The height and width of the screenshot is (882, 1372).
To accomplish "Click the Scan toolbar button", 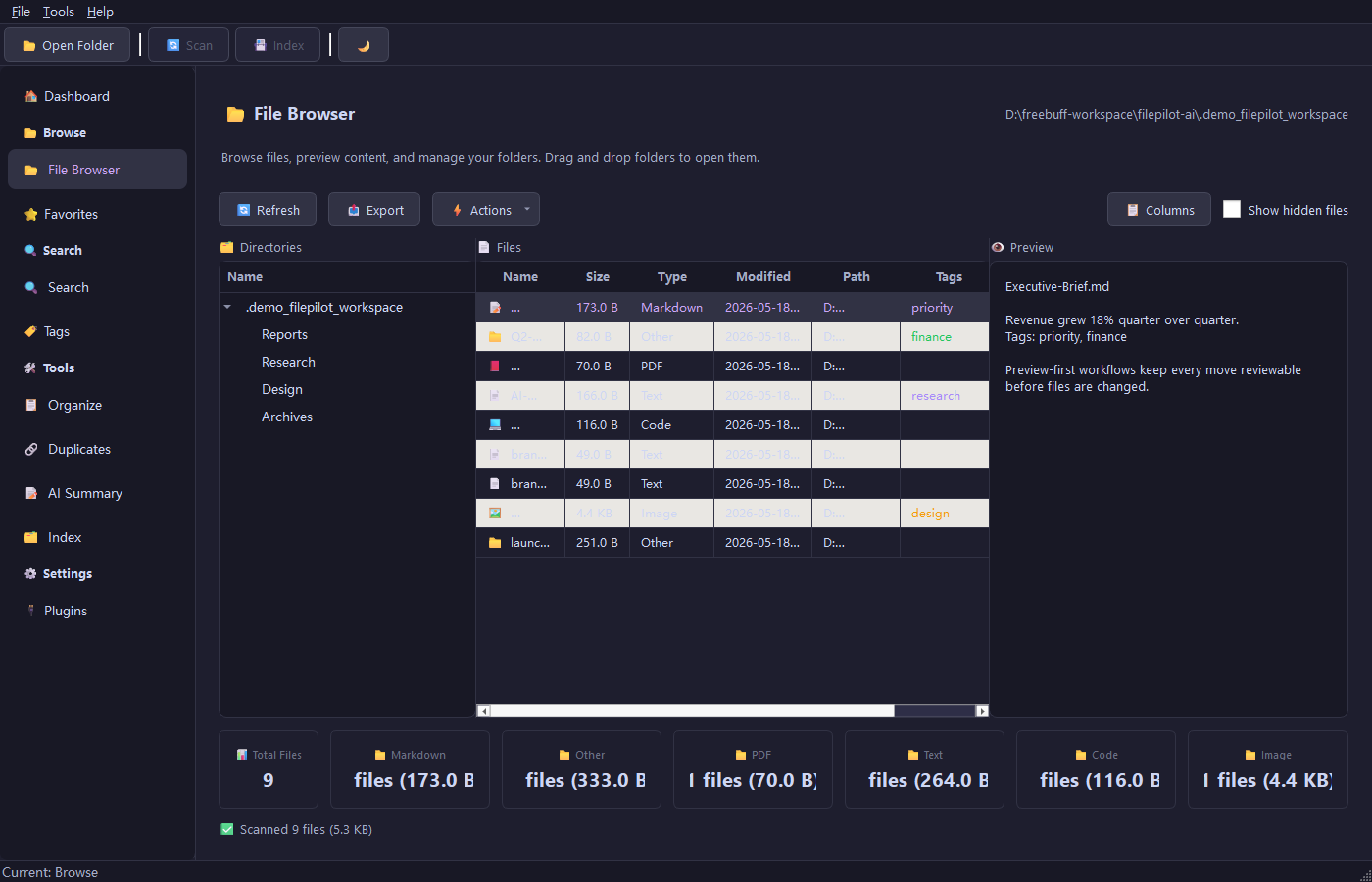I will tap(189, 45).
